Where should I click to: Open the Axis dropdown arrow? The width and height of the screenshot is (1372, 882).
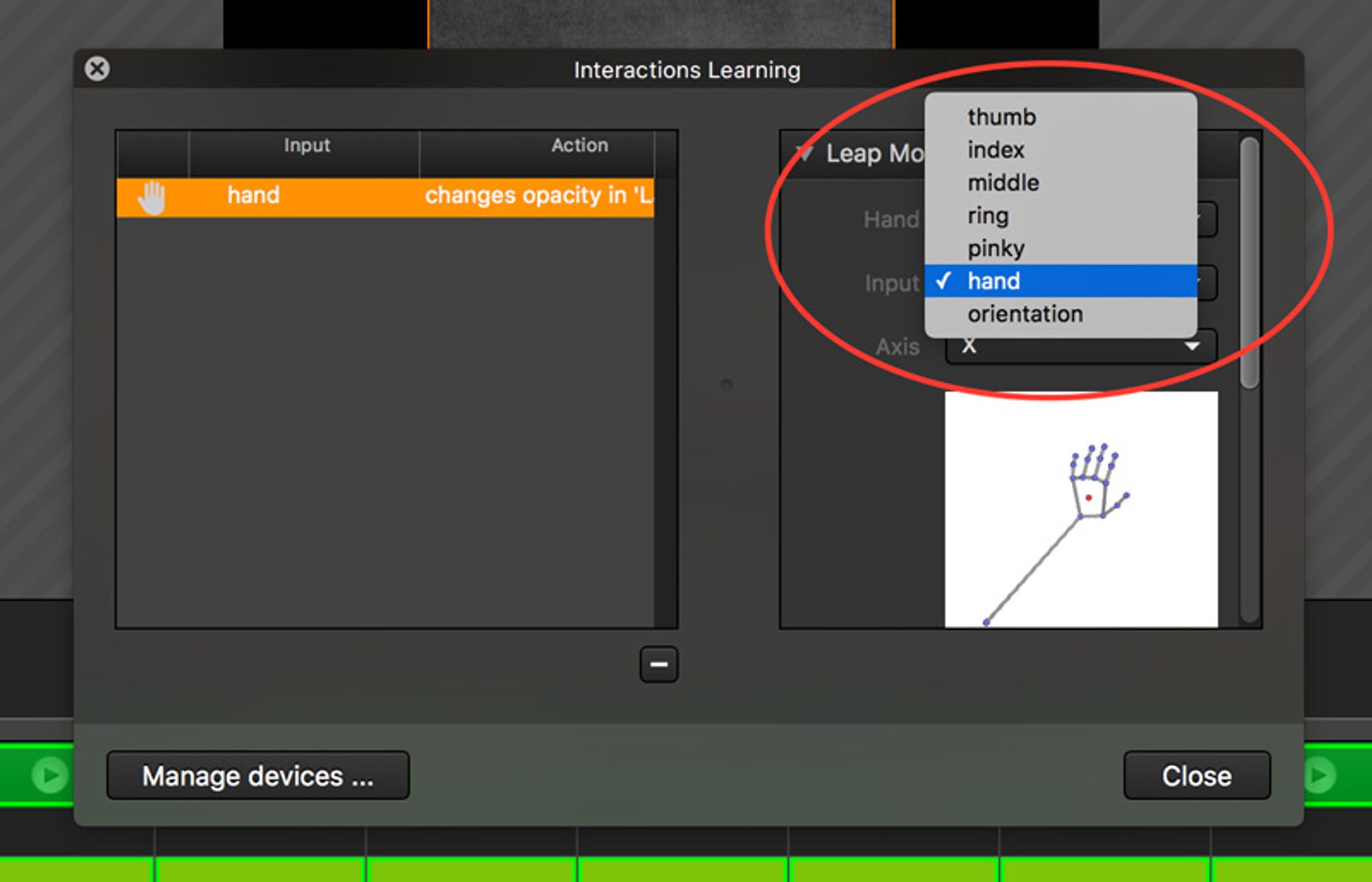(x=1192, y=347)
